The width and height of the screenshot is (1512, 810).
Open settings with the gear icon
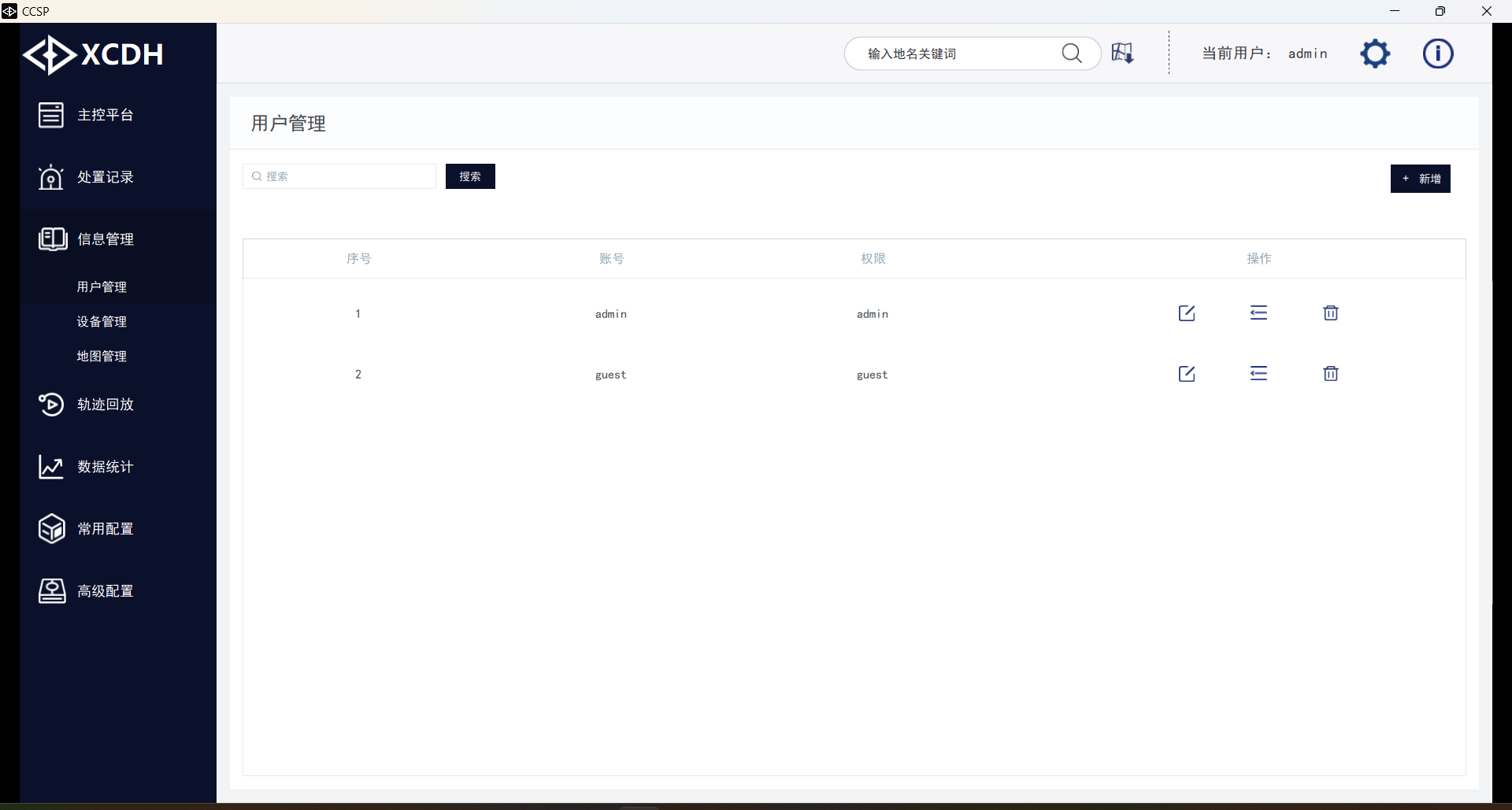[x=1375, y=54]
